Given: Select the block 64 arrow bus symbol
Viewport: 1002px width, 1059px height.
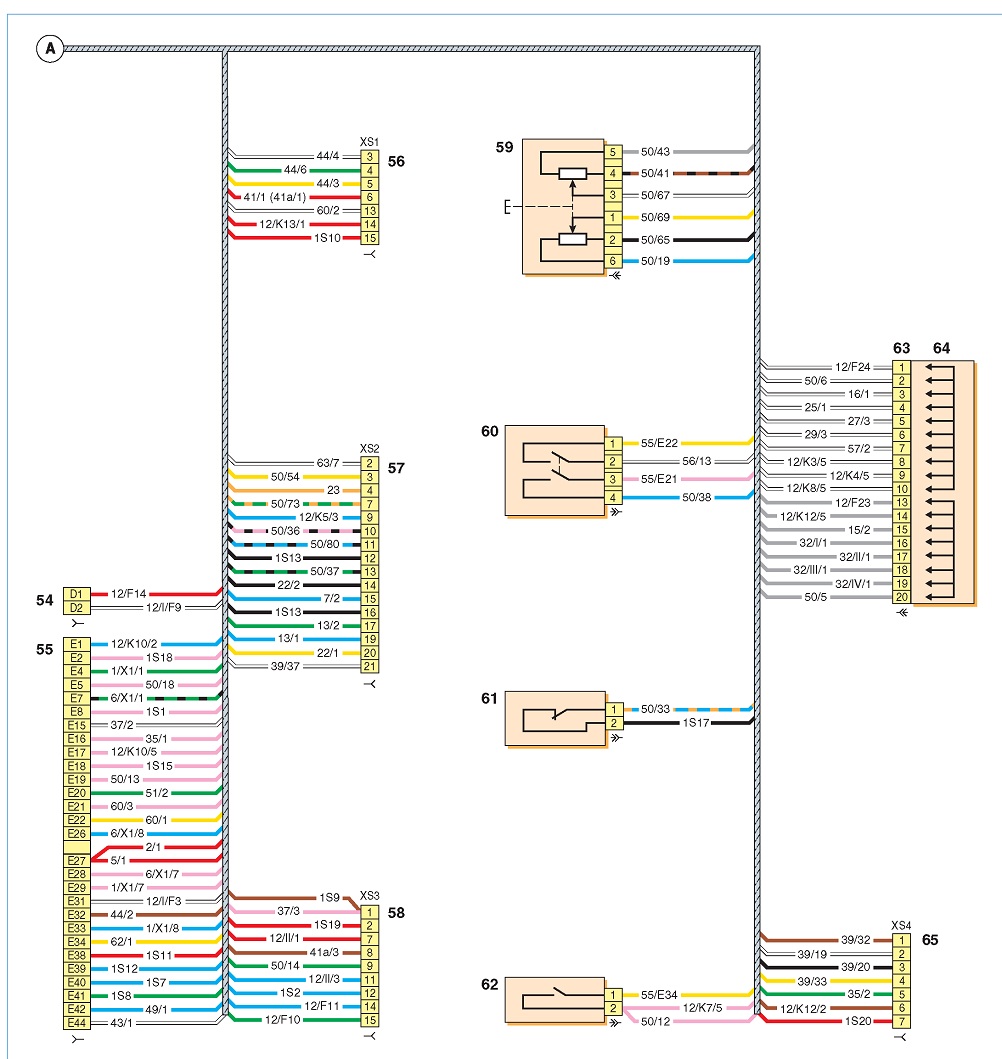Looking at the screenshot, I should click(942, 482).
